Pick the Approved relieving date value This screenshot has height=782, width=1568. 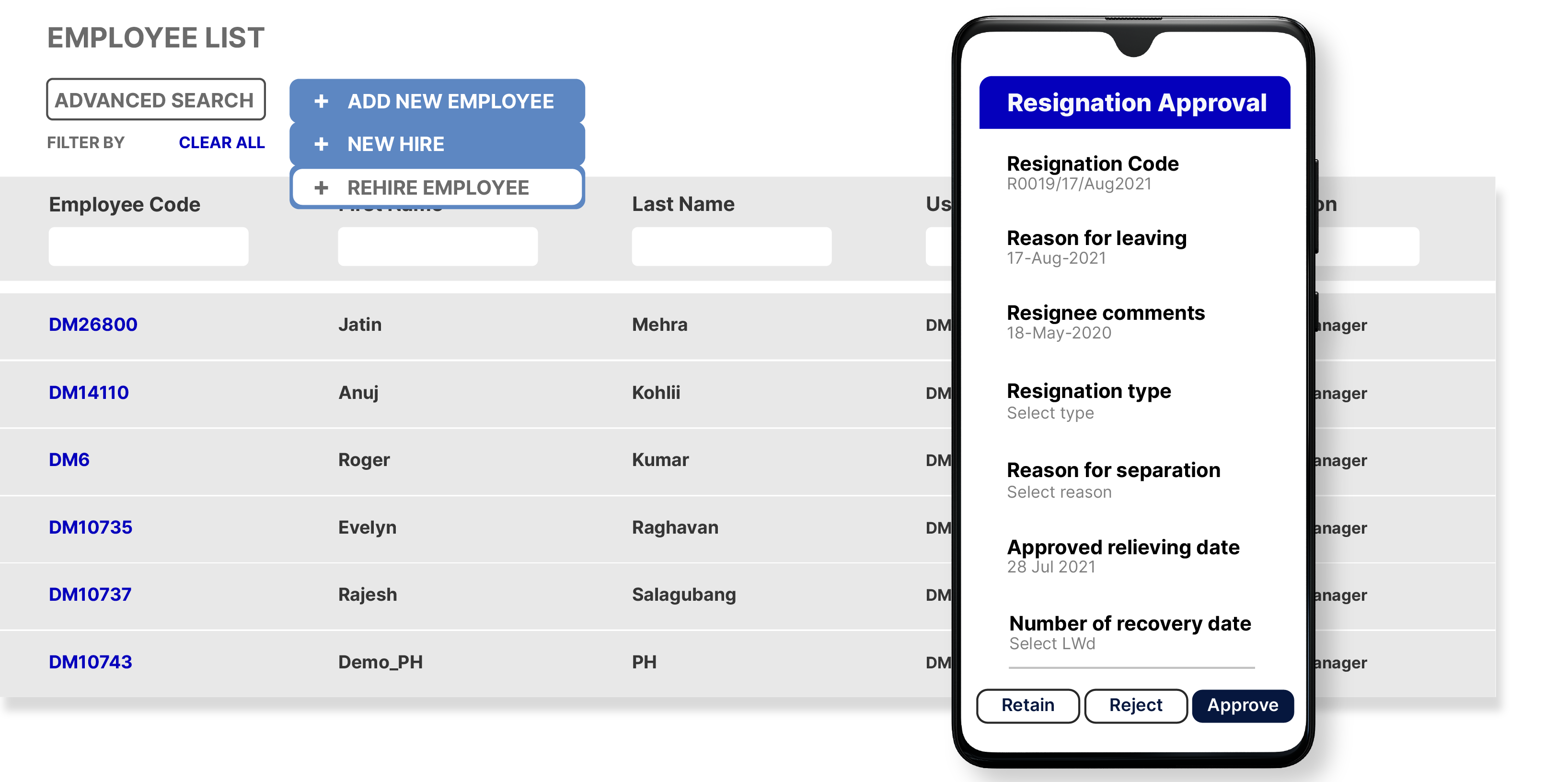[x=1051, y=567]
